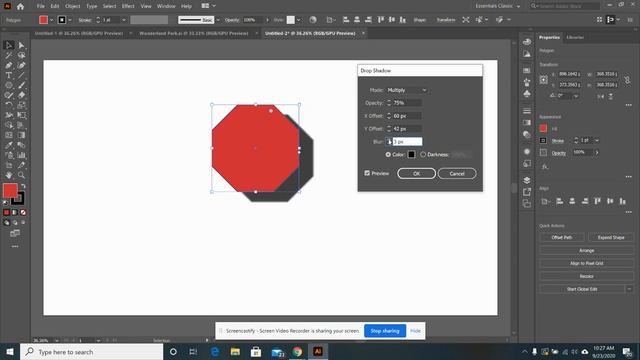
Task: Click the Recolor quick action button
Action: [x=587, y=276]
